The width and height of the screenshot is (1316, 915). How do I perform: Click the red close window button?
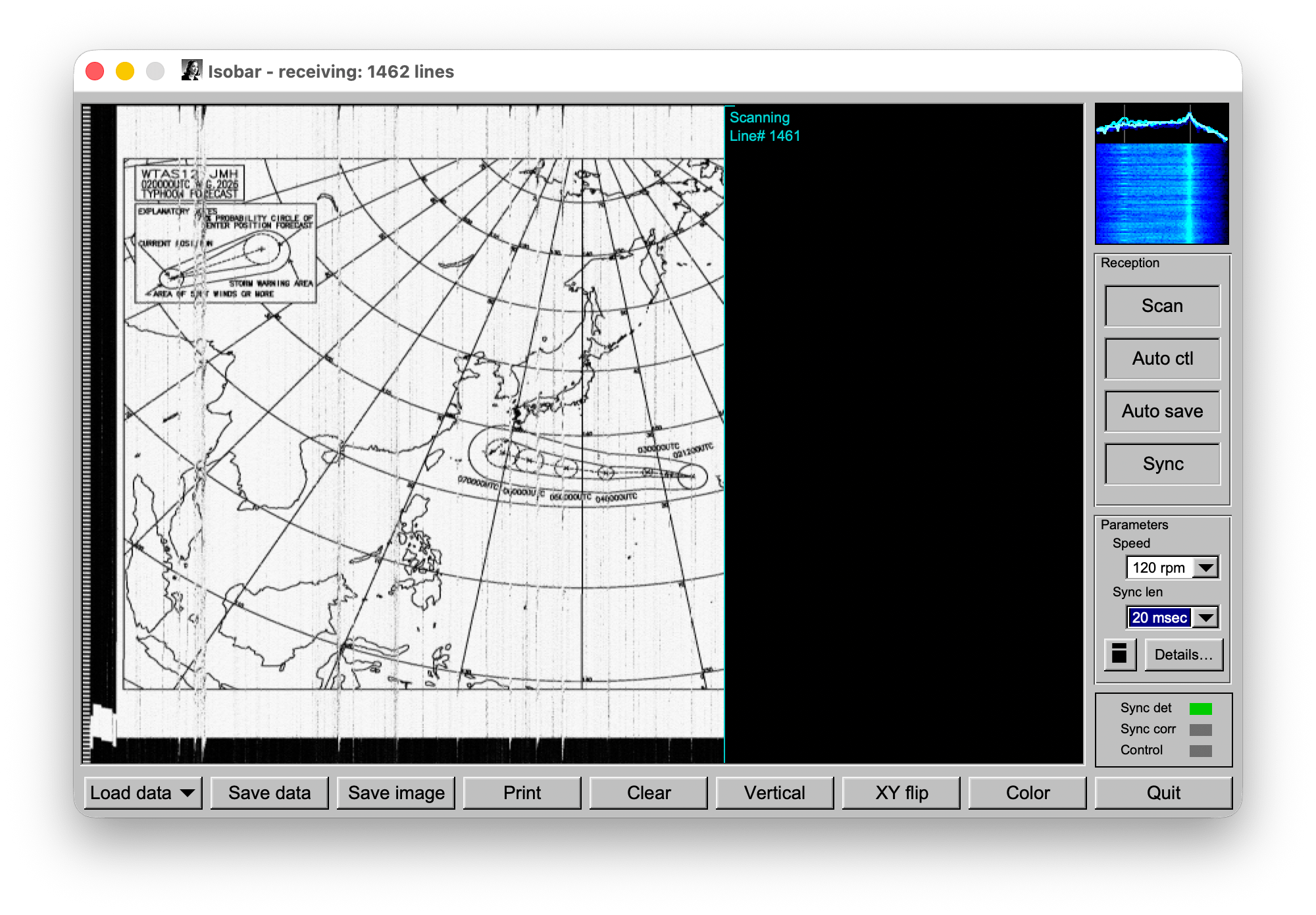pos(95,71)
